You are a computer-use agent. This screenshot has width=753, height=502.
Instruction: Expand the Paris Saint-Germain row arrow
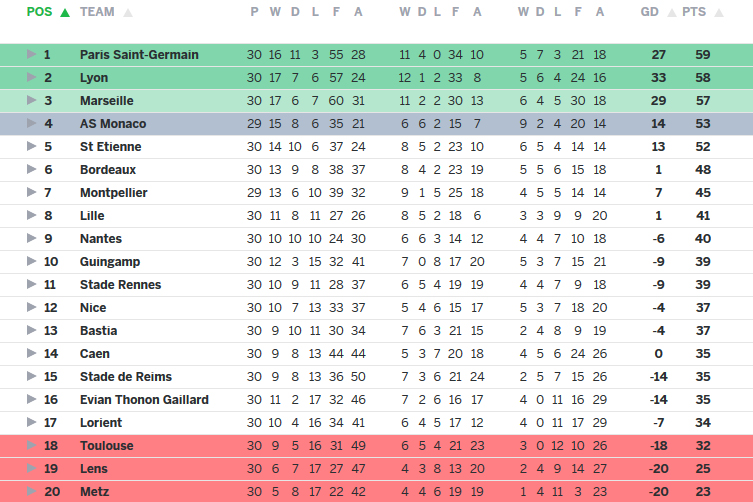click(x=31, y=55)
